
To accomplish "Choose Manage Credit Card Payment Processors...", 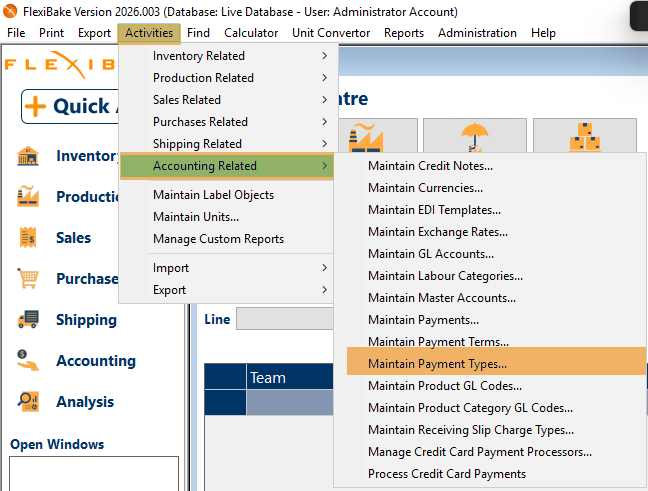I will tap(490, 452).
